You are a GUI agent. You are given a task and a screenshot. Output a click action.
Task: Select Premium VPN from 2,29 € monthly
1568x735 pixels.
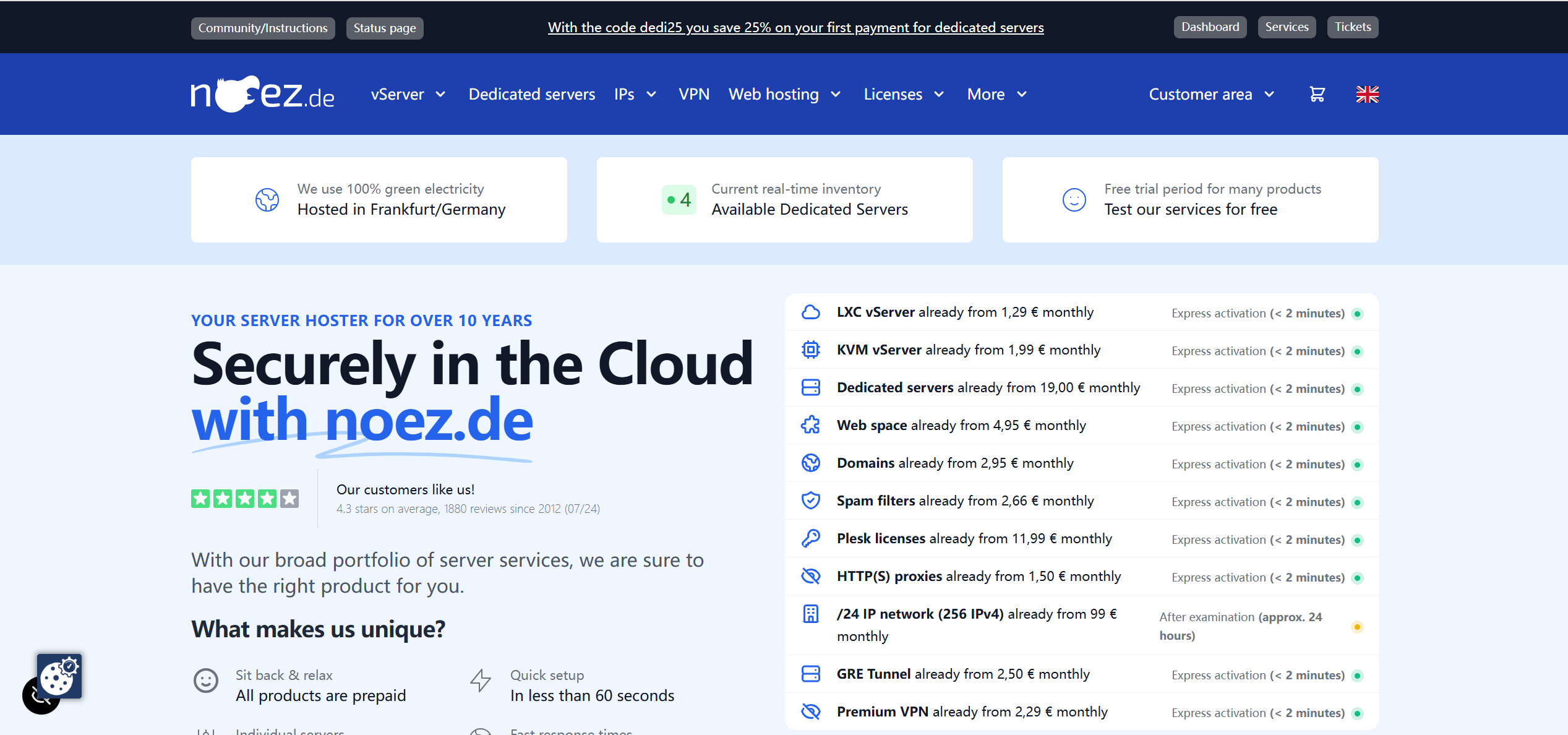pyautogui.click(x=1082, y=712)
